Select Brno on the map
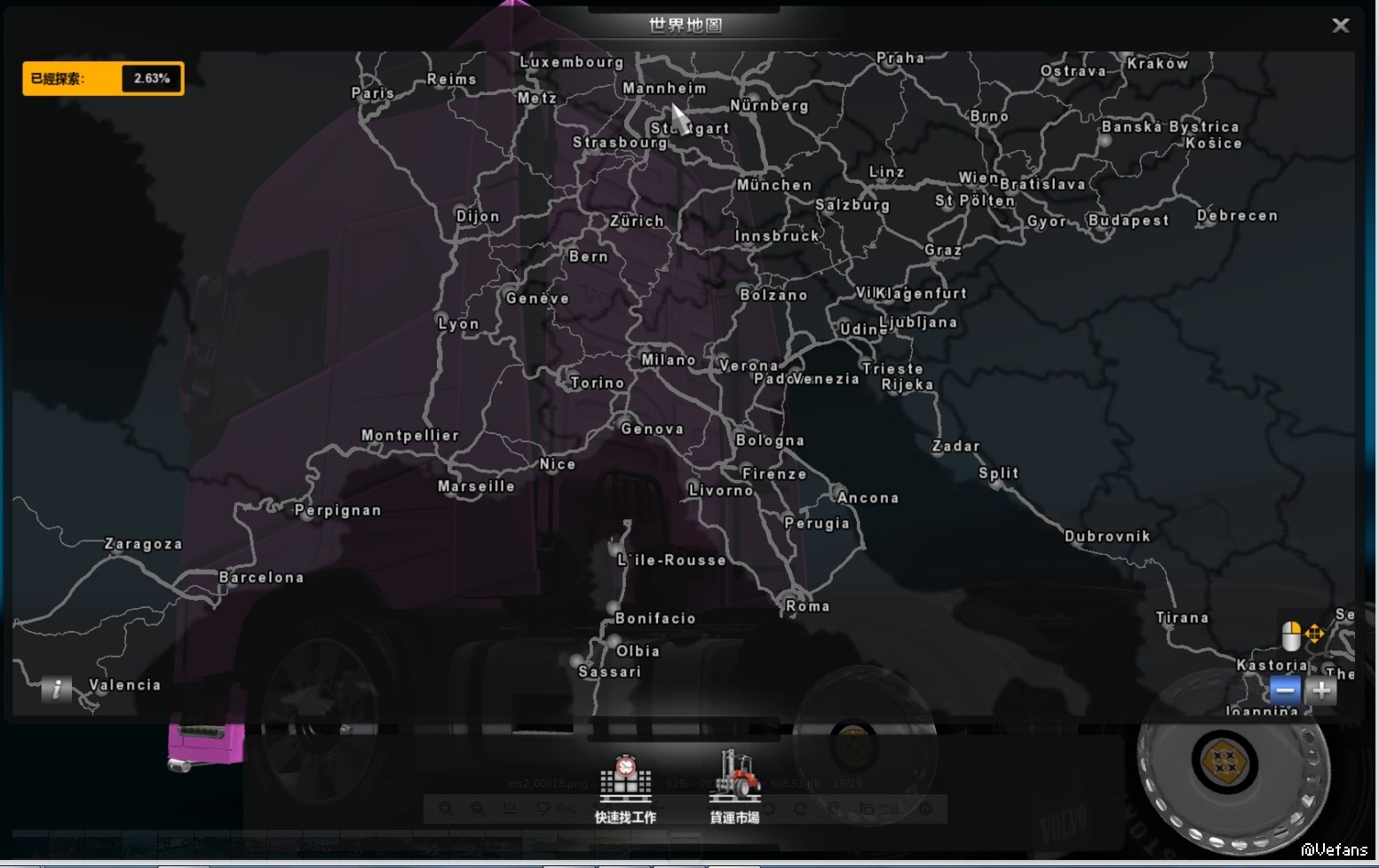The width and height of the screenshot is (1379, 868). click(x=990, y=116)
